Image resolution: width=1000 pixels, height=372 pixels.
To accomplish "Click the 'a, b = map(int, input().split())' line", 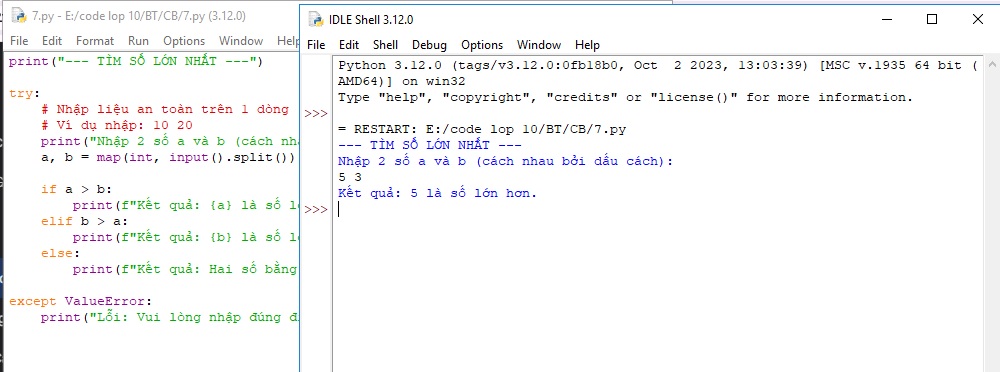I will (168, 157).
